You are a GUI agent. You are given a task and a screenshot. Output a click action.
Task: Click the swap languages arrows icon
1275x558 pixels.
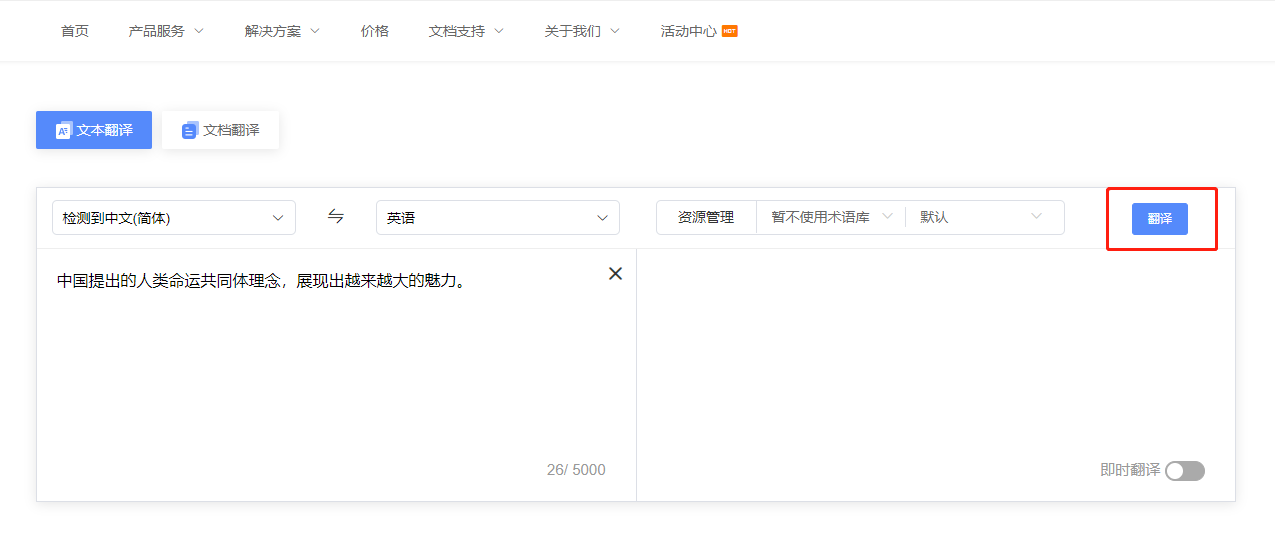point(336,217)
